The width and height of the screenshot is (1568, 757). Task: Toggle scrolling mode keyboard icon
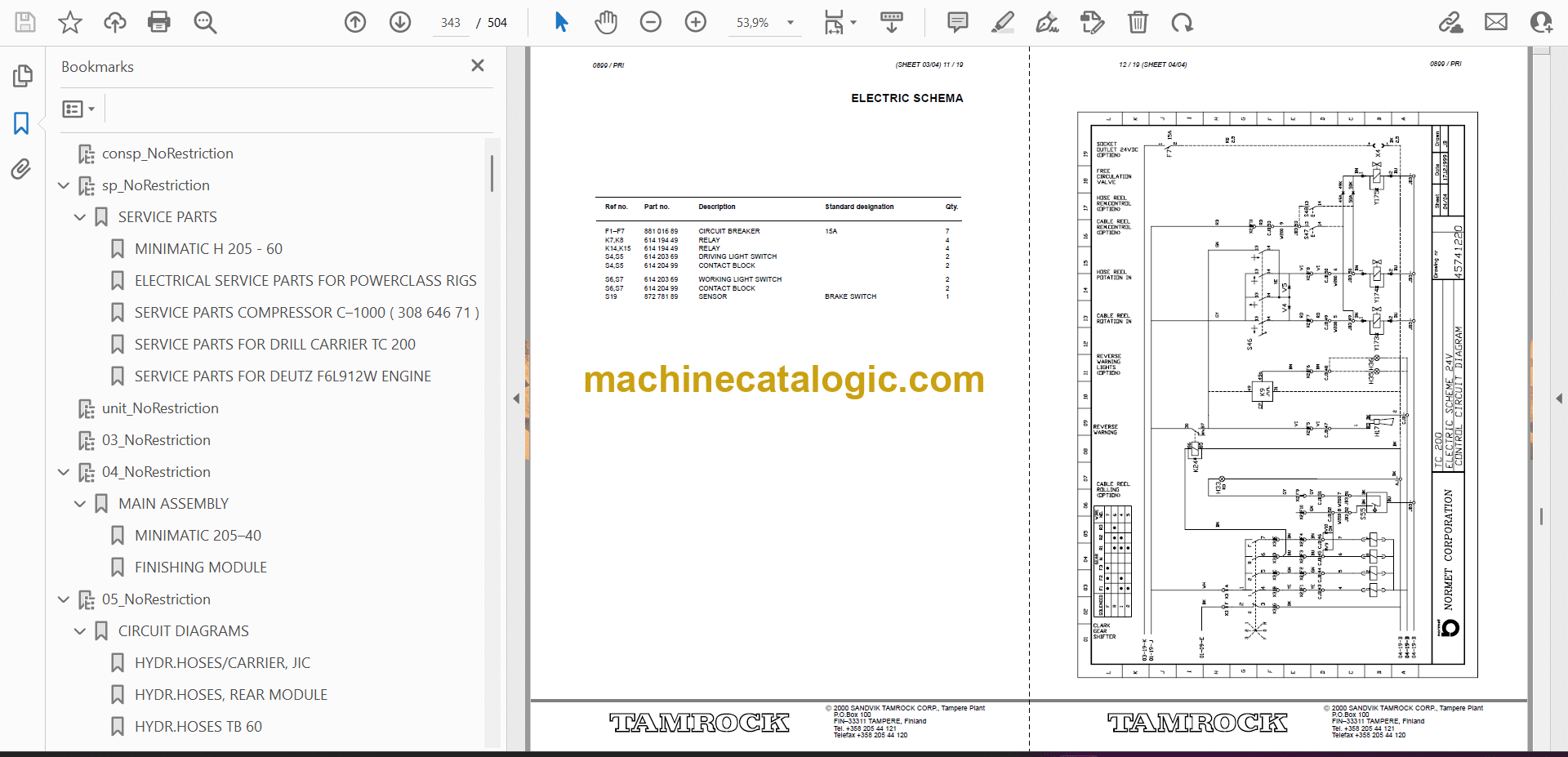tap(892, 22)
